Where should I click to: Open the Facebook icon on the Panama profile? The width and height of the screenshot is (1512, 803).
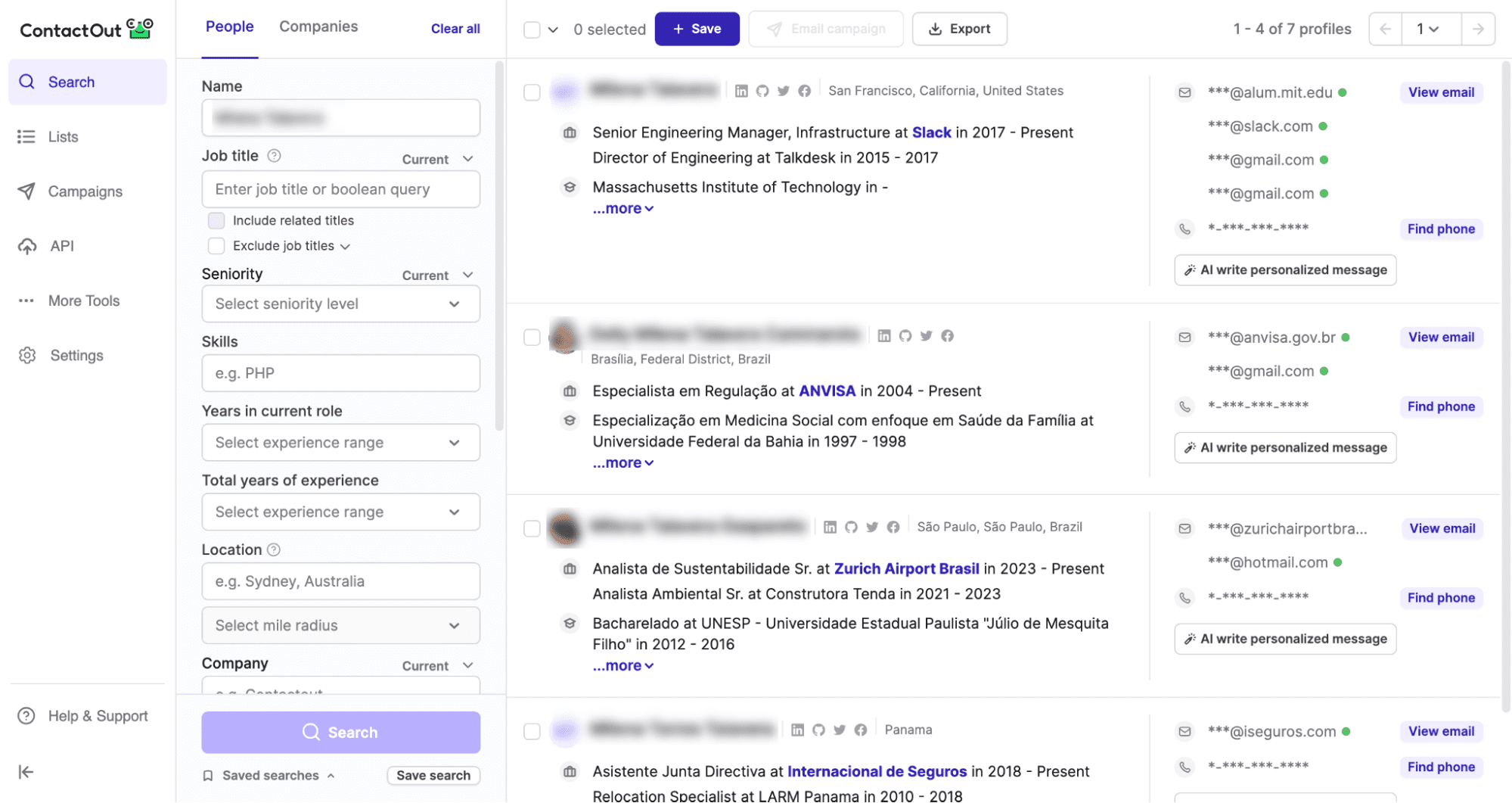click(x=861, y=730)
